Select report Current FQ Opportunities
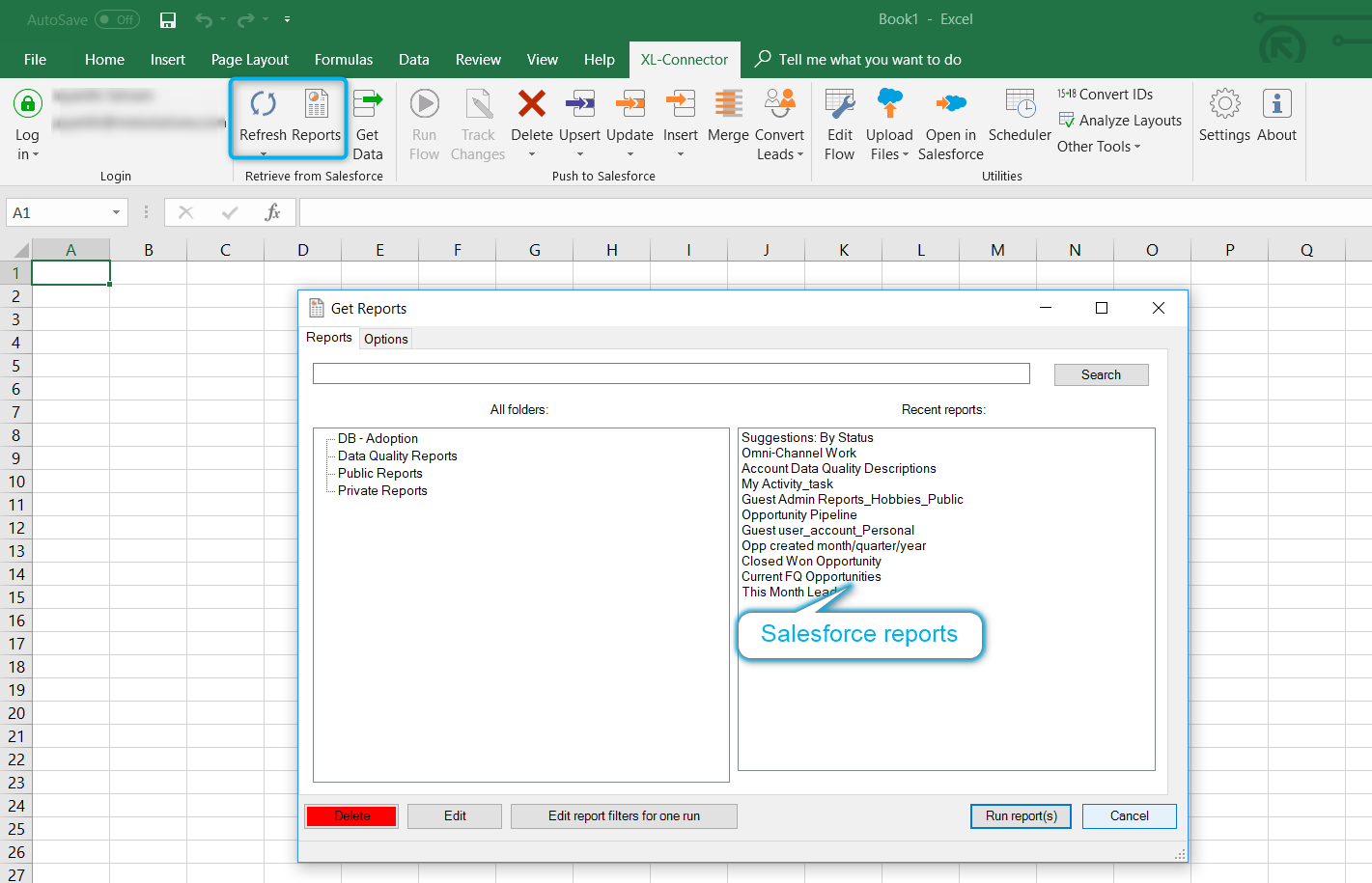This screenshot has height=883, width=1372. pos(811,576)
